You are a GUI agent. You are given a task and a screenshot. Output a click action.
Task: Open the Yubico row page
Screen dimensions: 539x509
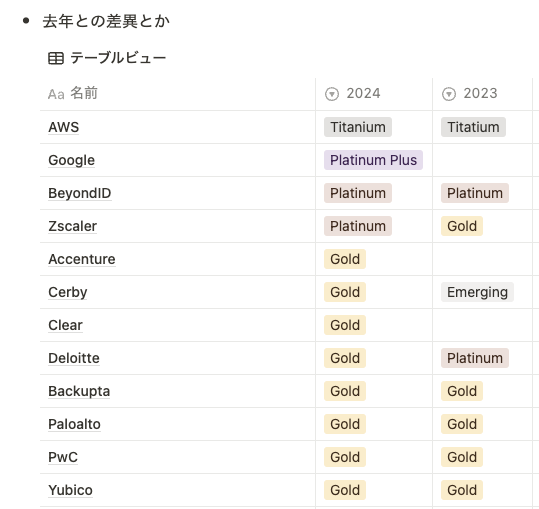70,490
